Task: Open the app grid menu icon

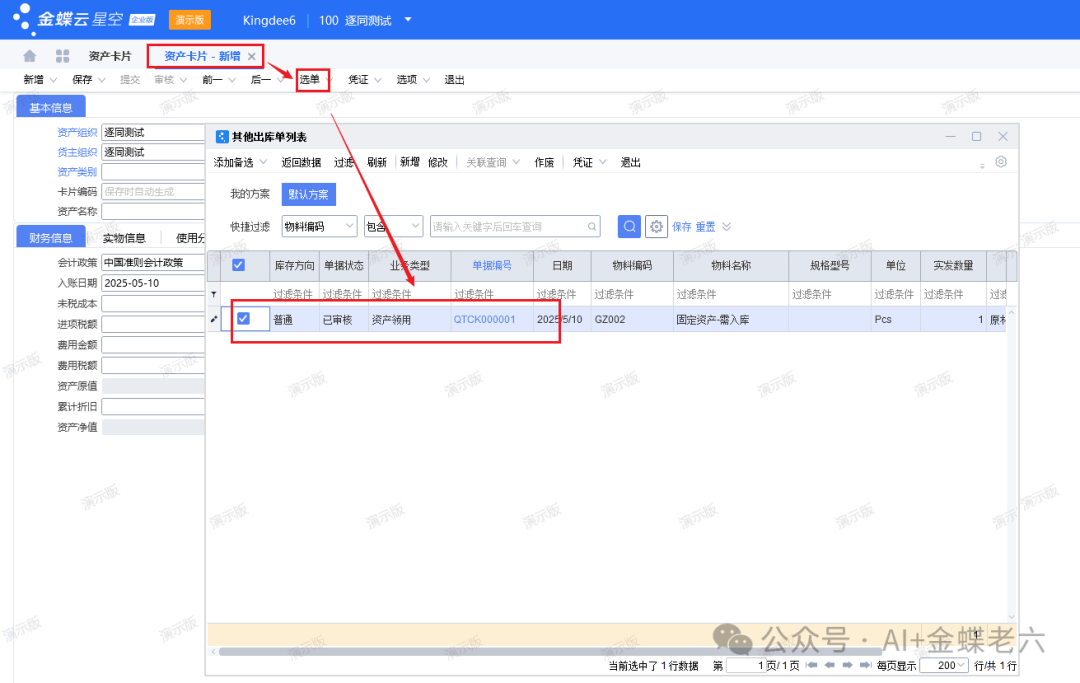Action: 62,56
